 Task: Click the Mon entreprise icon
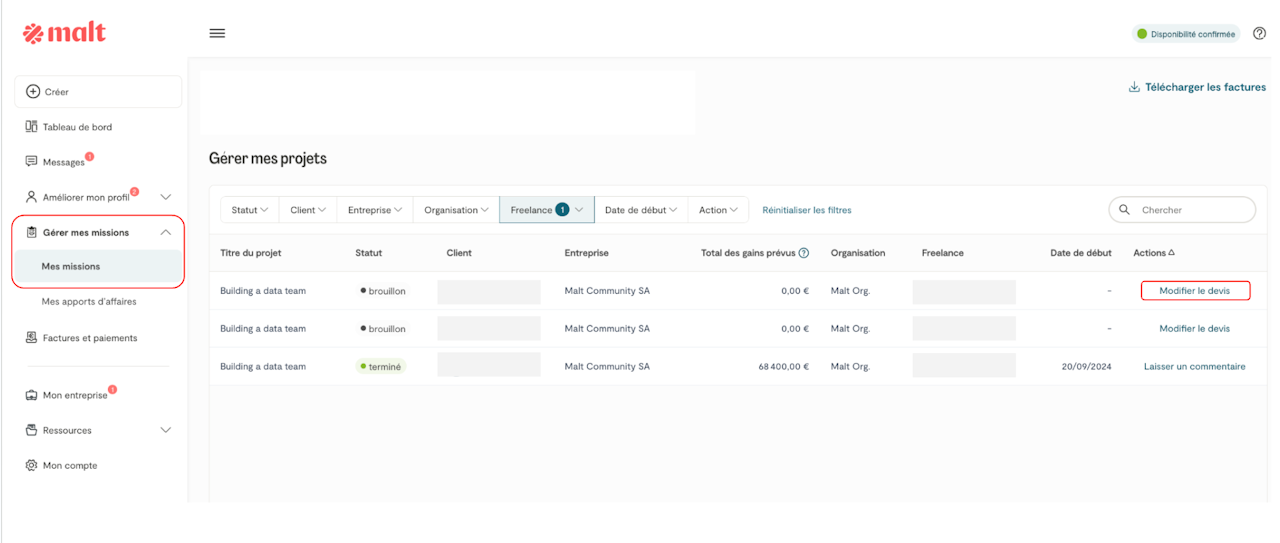(31, 395)
